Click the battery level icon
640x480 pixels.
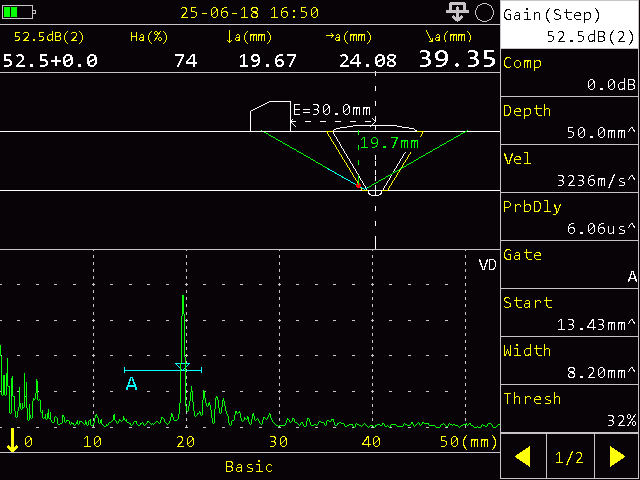18,12
